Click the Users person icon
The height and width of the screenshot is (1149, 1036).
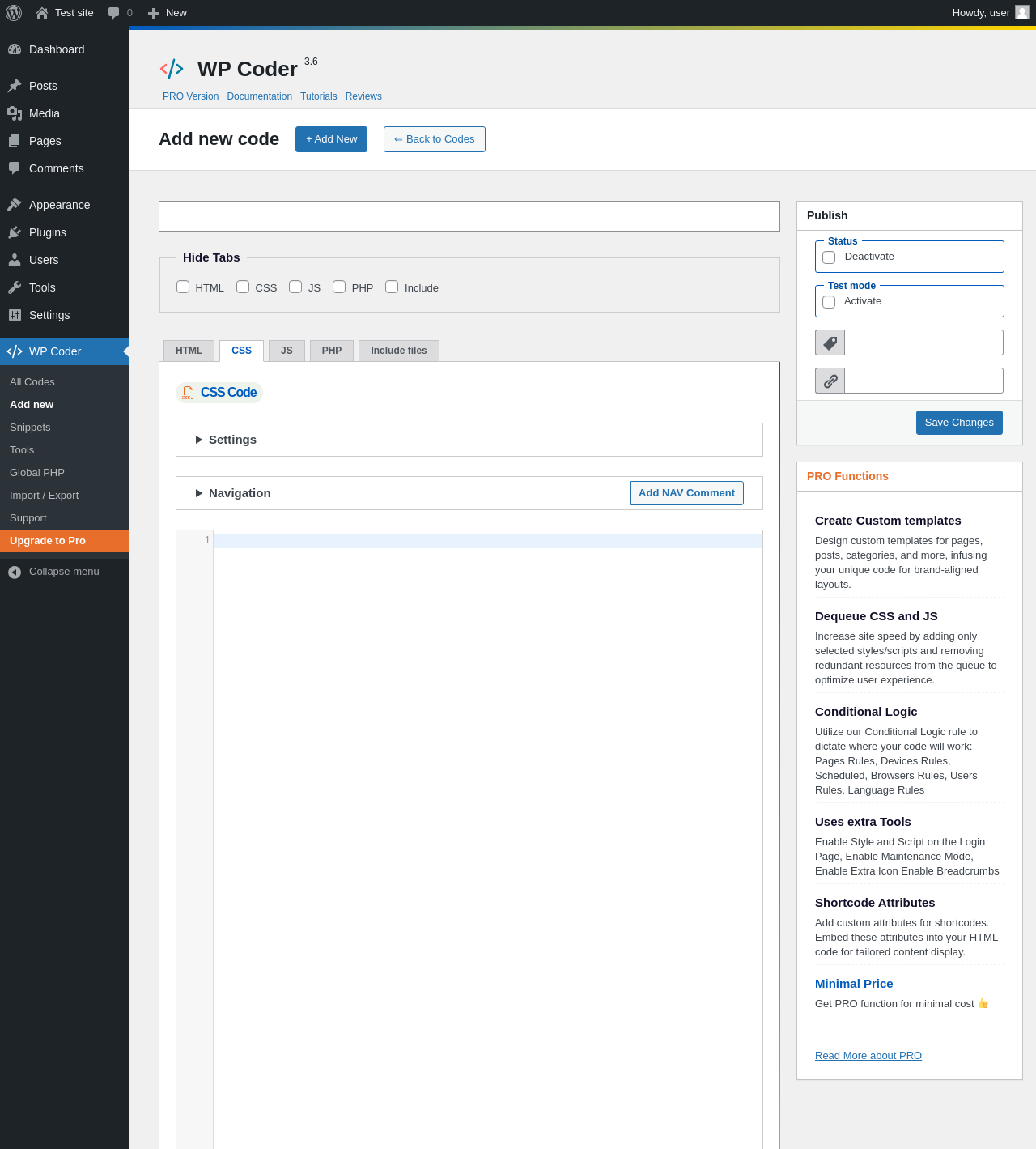click(x=15, y=260)
